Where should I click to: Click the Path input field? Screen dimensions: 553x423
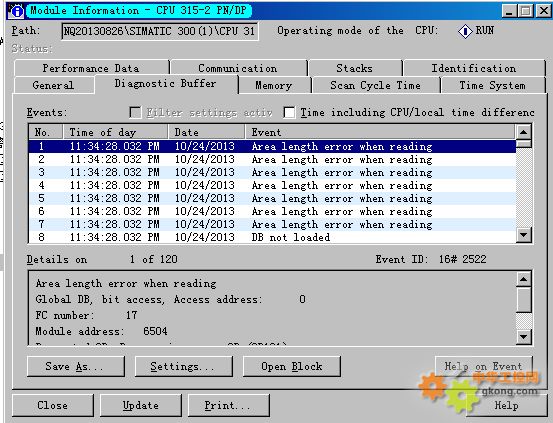click(x=160, y=31)
